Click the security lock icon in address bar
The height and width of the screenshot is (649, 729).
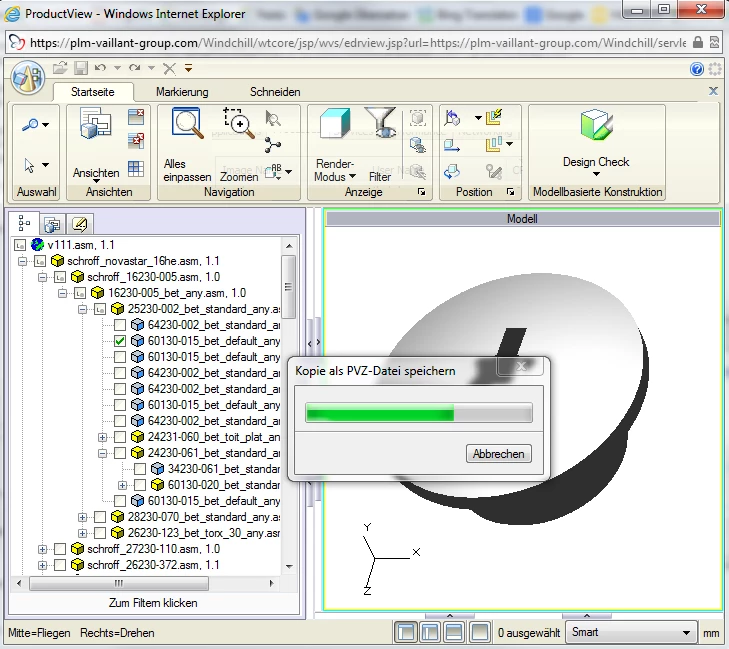pyautogui.click(x=697, y=42)
